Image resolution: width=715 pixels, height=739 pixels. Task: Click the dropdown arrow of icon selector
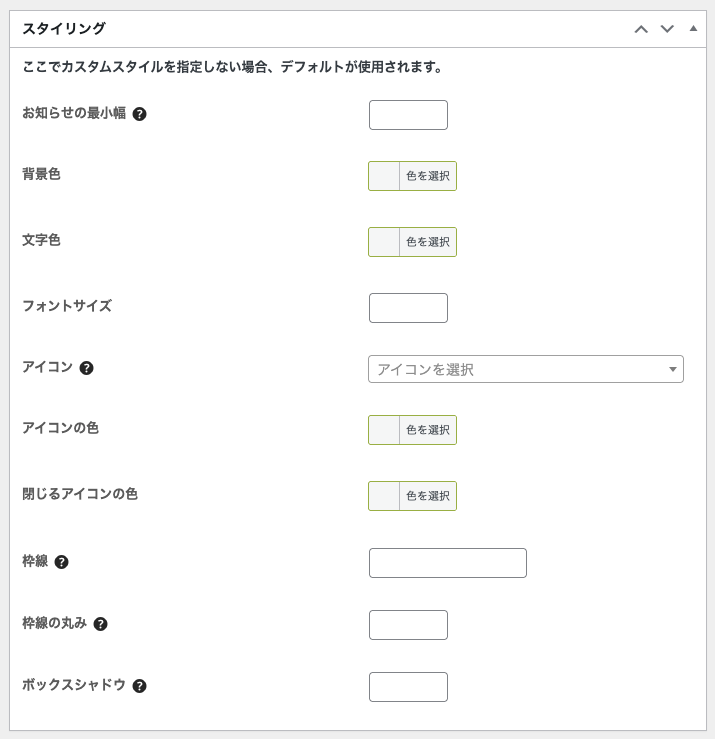coord(673,370)
